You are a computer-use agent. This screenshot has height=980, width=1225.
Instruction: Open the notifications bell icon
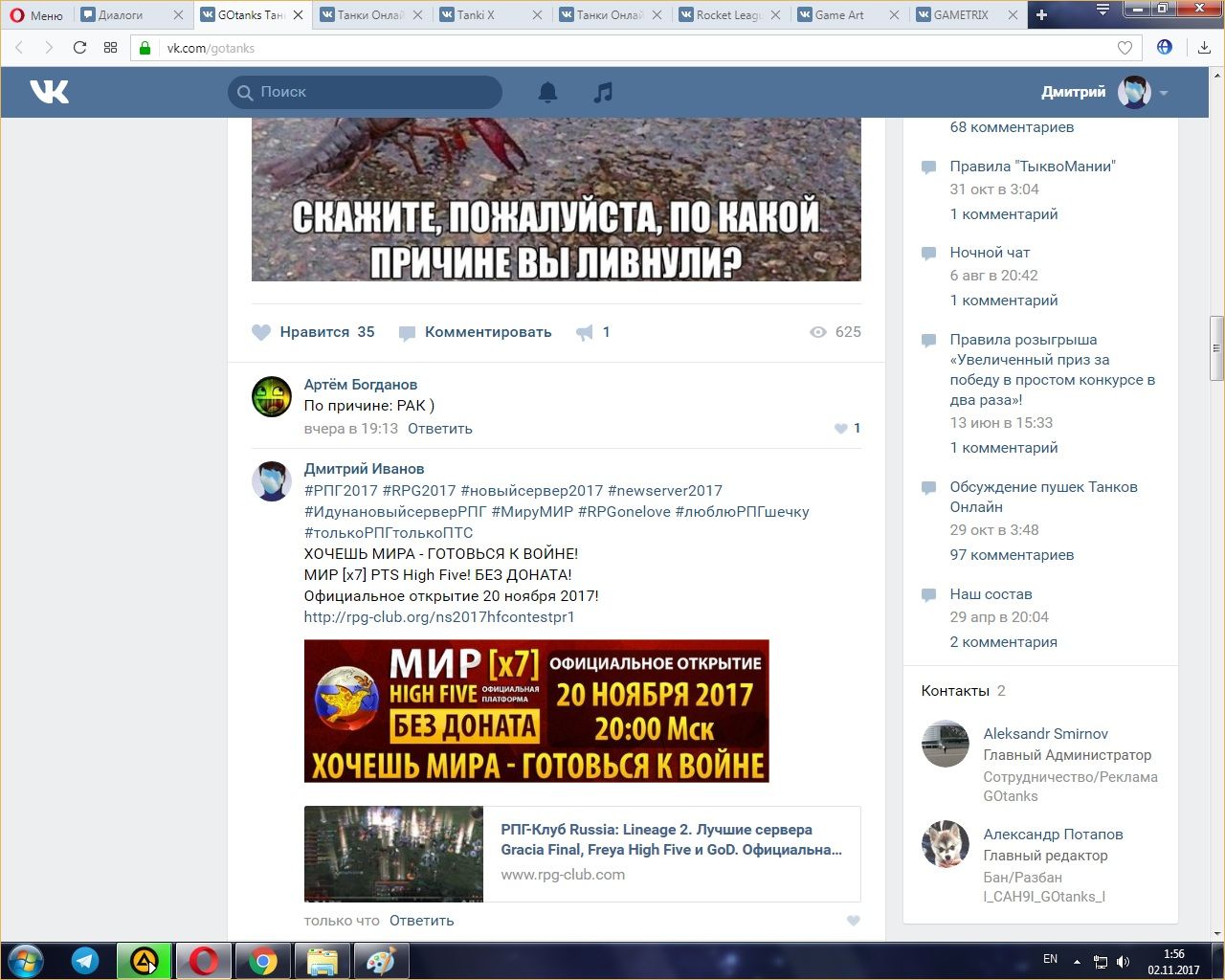(x=547, y=92)
